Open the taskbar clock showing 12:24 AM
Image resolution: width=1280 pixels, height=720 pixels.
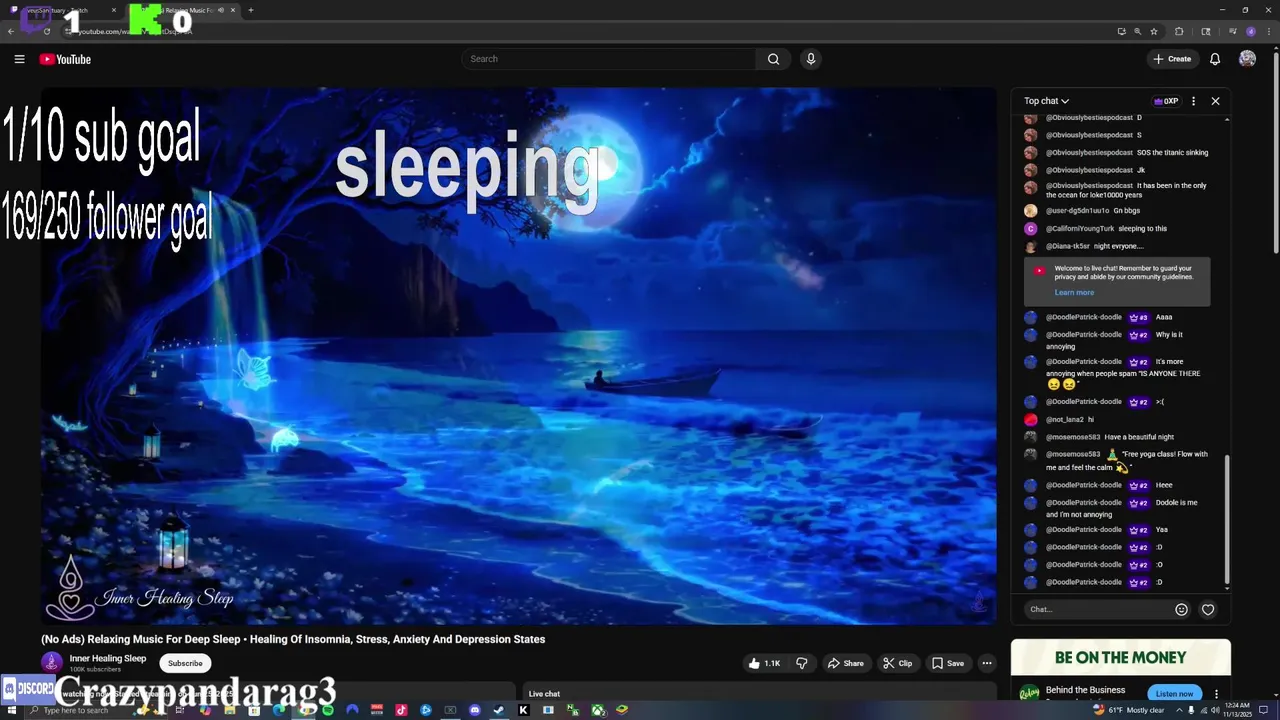coord(1237,710)
